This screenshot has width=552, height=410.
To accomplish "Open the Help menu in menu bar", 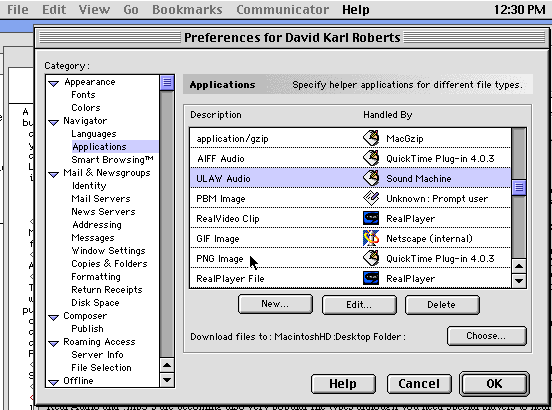I will click(356, 10).
